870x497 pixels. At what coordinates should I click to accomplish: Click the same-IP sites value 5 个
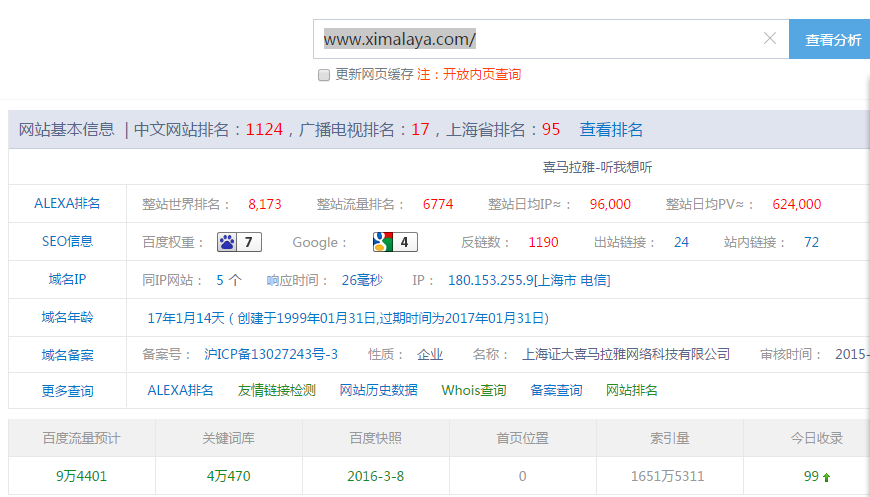[229, 280]
